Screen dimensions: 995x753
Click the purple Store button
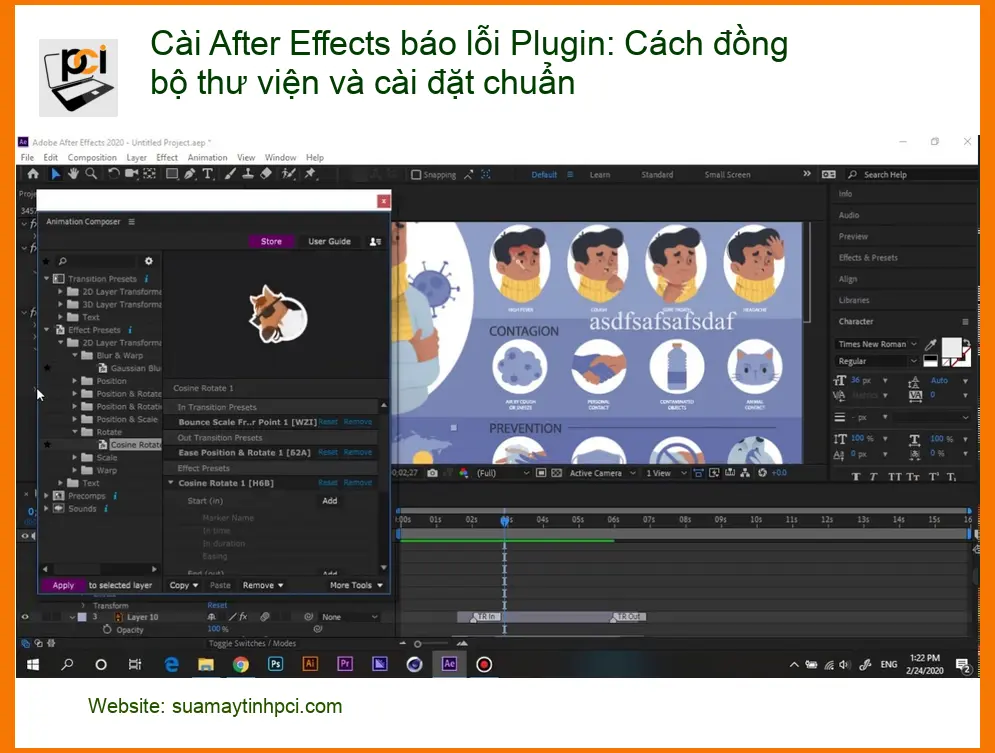pos(271,241)
